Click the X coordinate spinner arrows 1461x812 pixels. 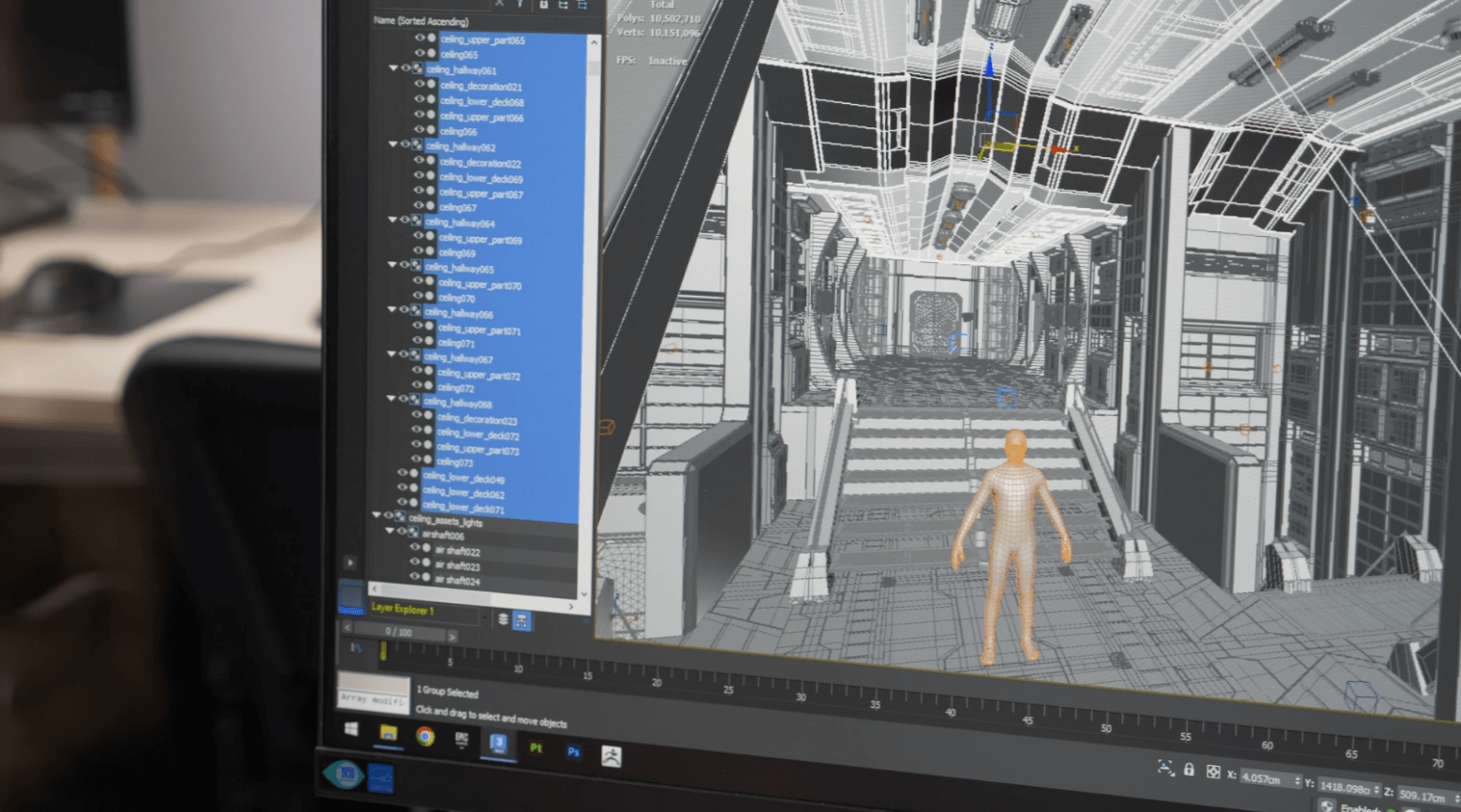click(x=1297, y=781)
